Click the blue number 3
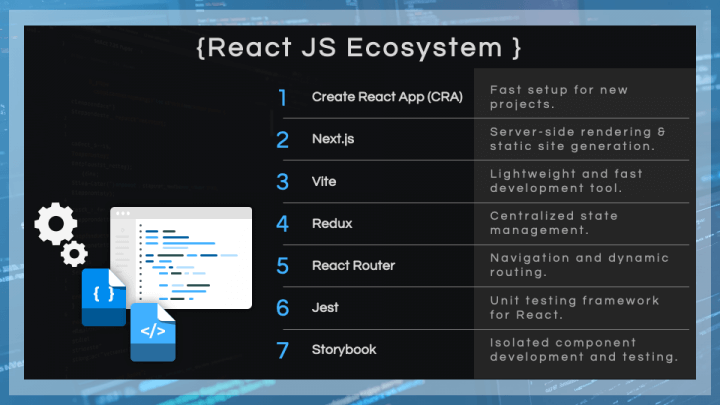Image resolution: width=720 pixels, height=405 pixels. [x=282, y=182]
